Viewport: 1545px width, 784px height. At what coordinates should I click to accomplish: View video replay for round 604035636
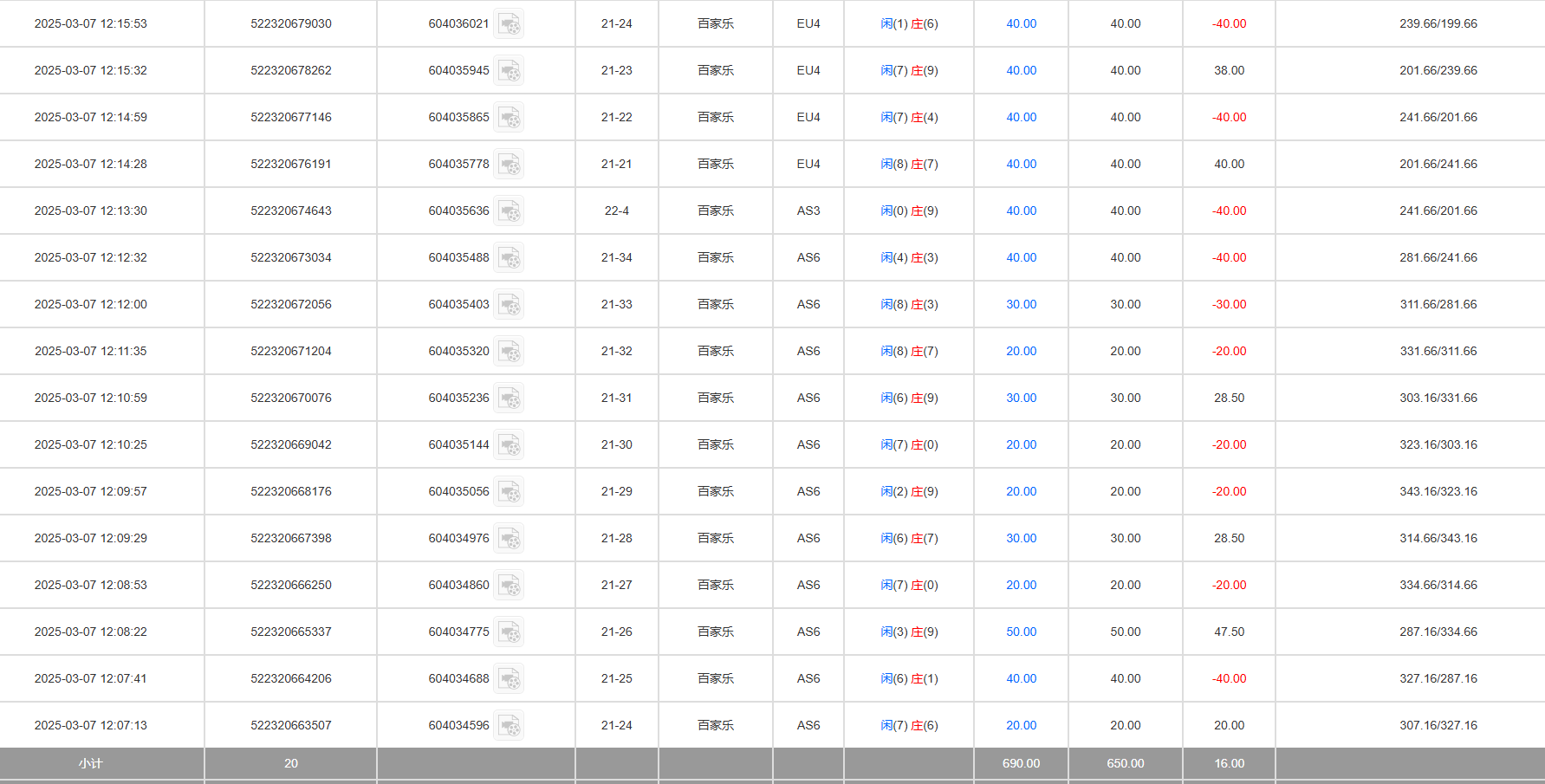pos(510,211)
